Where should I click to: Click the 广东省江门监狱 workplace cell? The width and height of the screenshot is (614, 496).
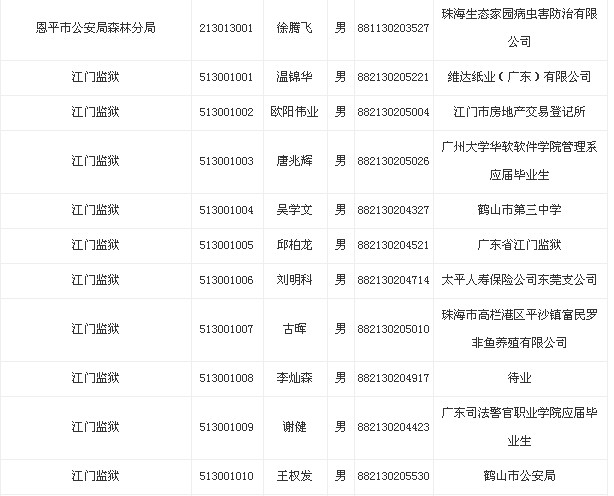[x=518, y=245]
